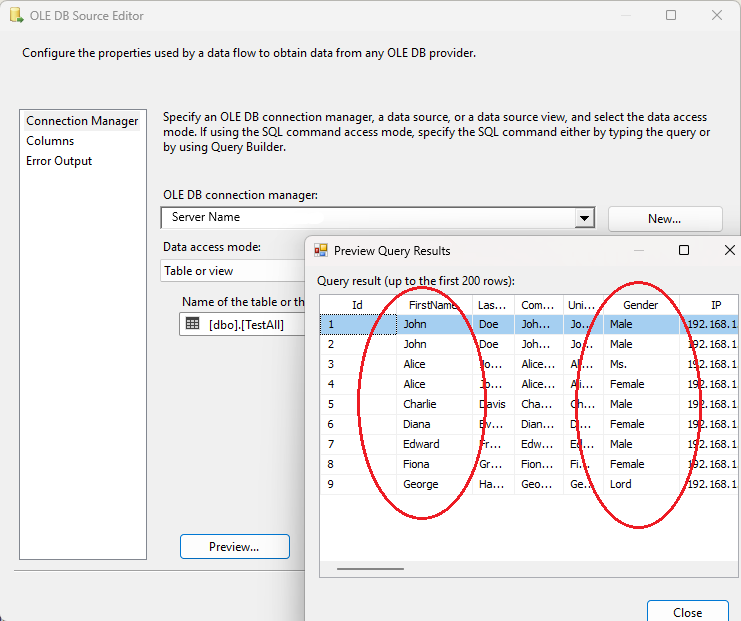Image resolution: width=741 pixels, height=621 pixels.
Task: Click the New... connection button
Action: (x=664, y=218)
